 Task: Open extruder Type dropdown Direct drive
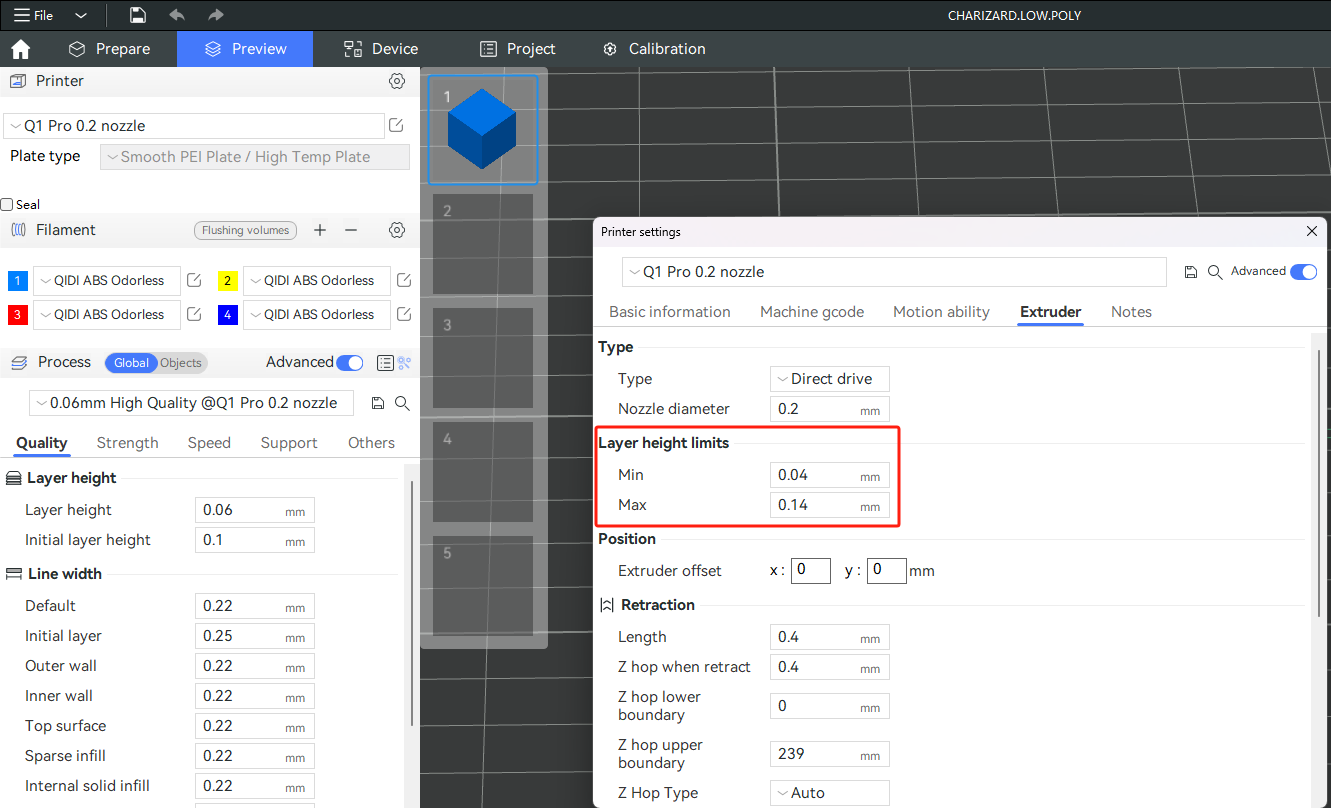point(829,379)
